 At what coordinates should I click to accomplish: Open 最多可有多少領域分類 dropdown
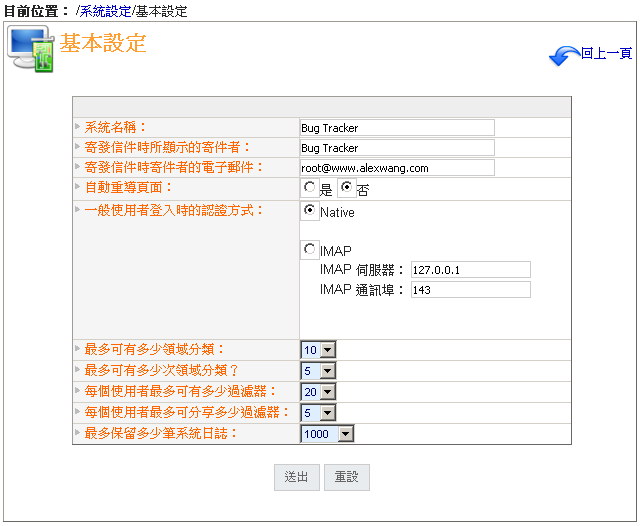(319, 350)
